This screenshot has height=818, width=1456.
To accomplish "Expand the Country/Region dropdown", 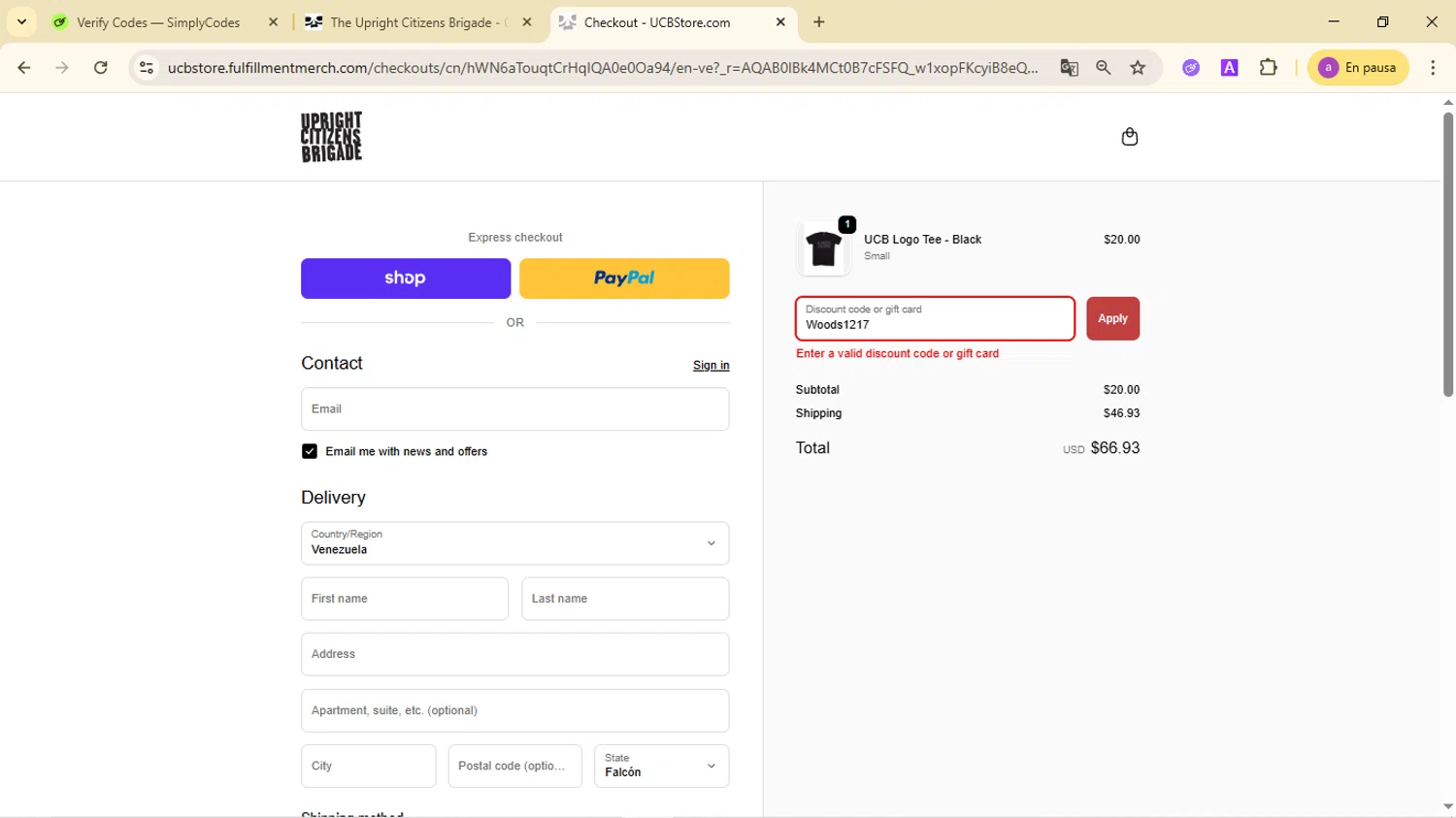I will [514, 543].
